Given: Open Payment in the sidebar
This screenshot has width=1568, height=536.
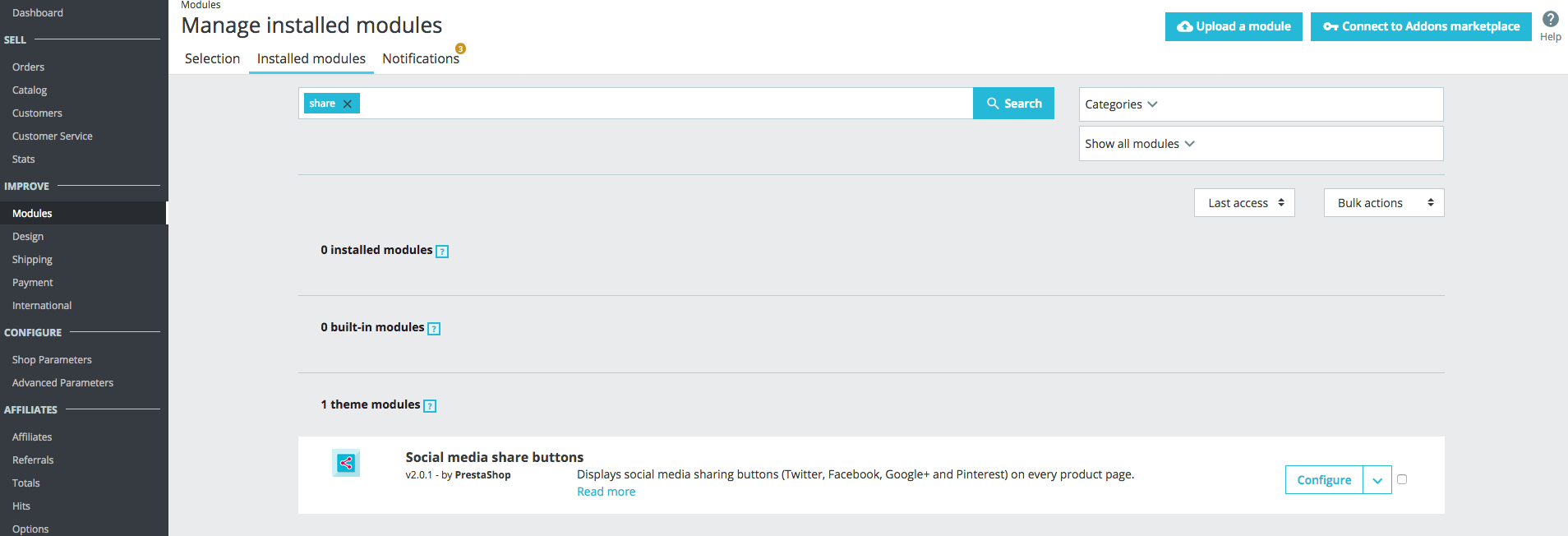Looking at the screenshot, I should point(33,282).
